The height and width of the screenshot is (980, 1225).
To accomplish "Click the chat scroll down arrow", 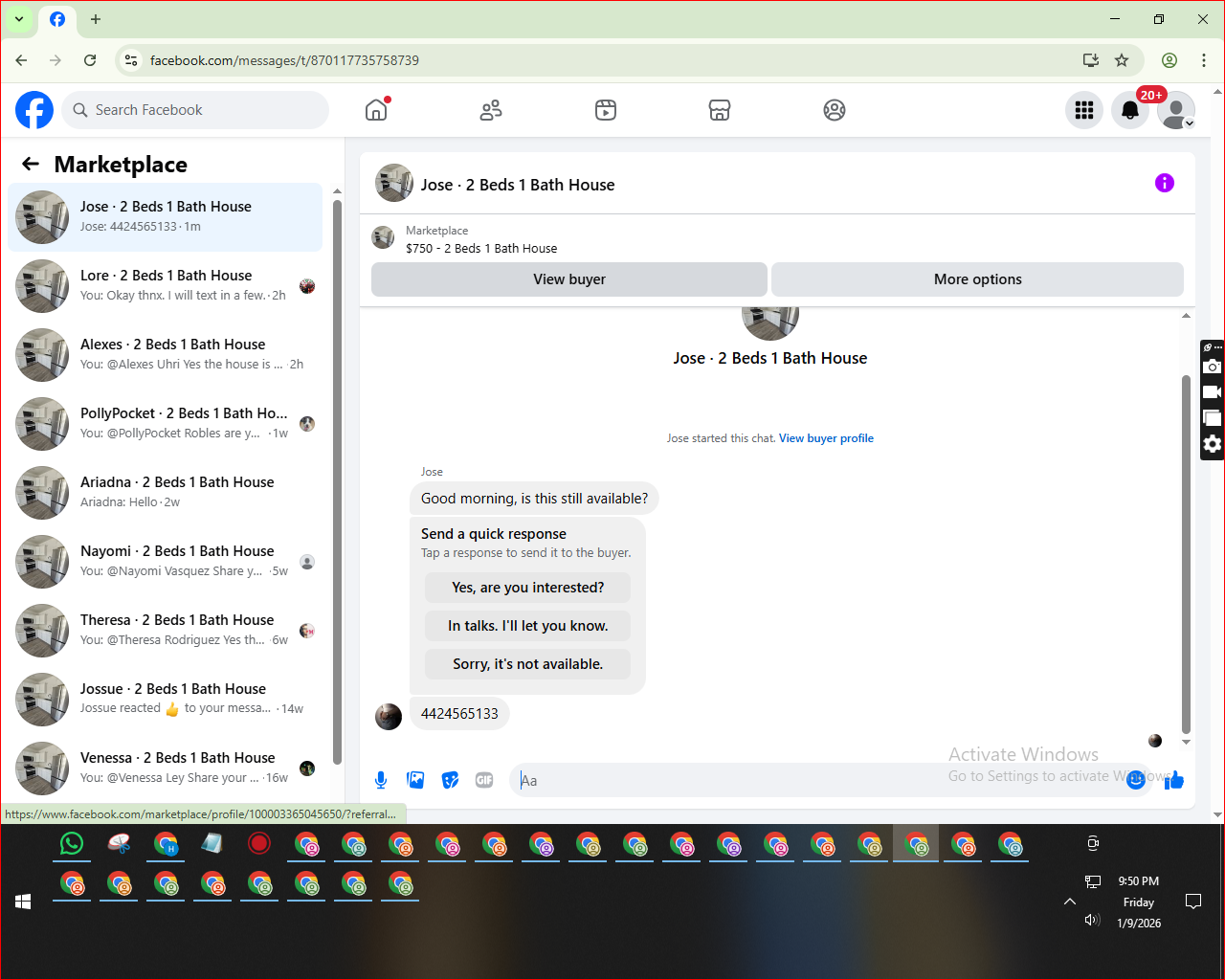I will click(1187, 742).
